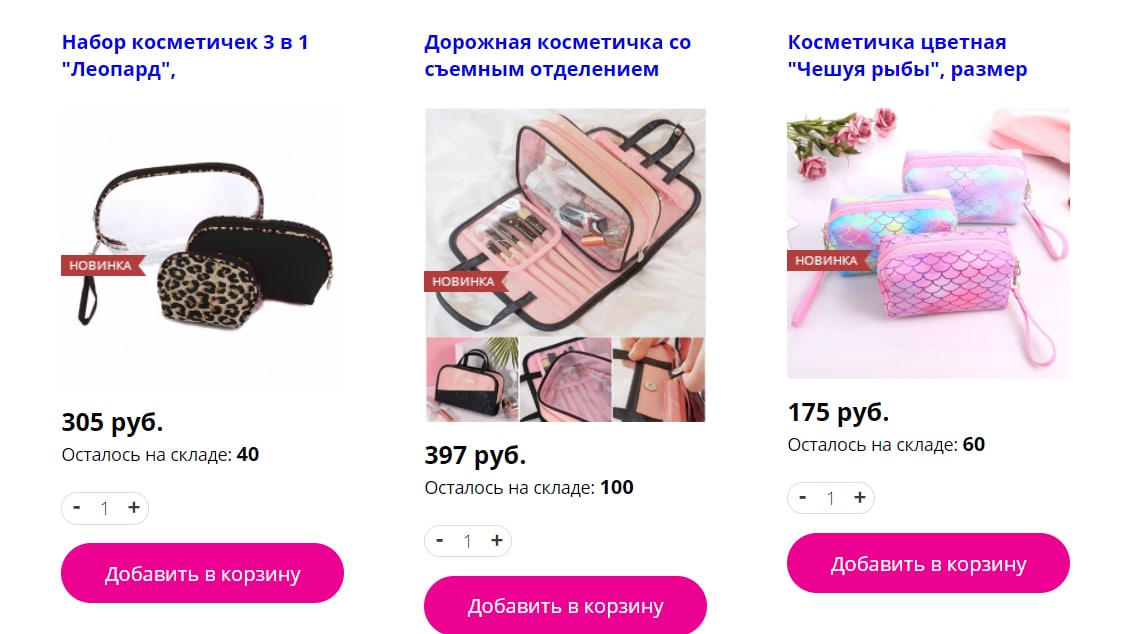1145x634 pixels.
Task: Click the mermaid scale bags product image
Action: tap(928, 243)
